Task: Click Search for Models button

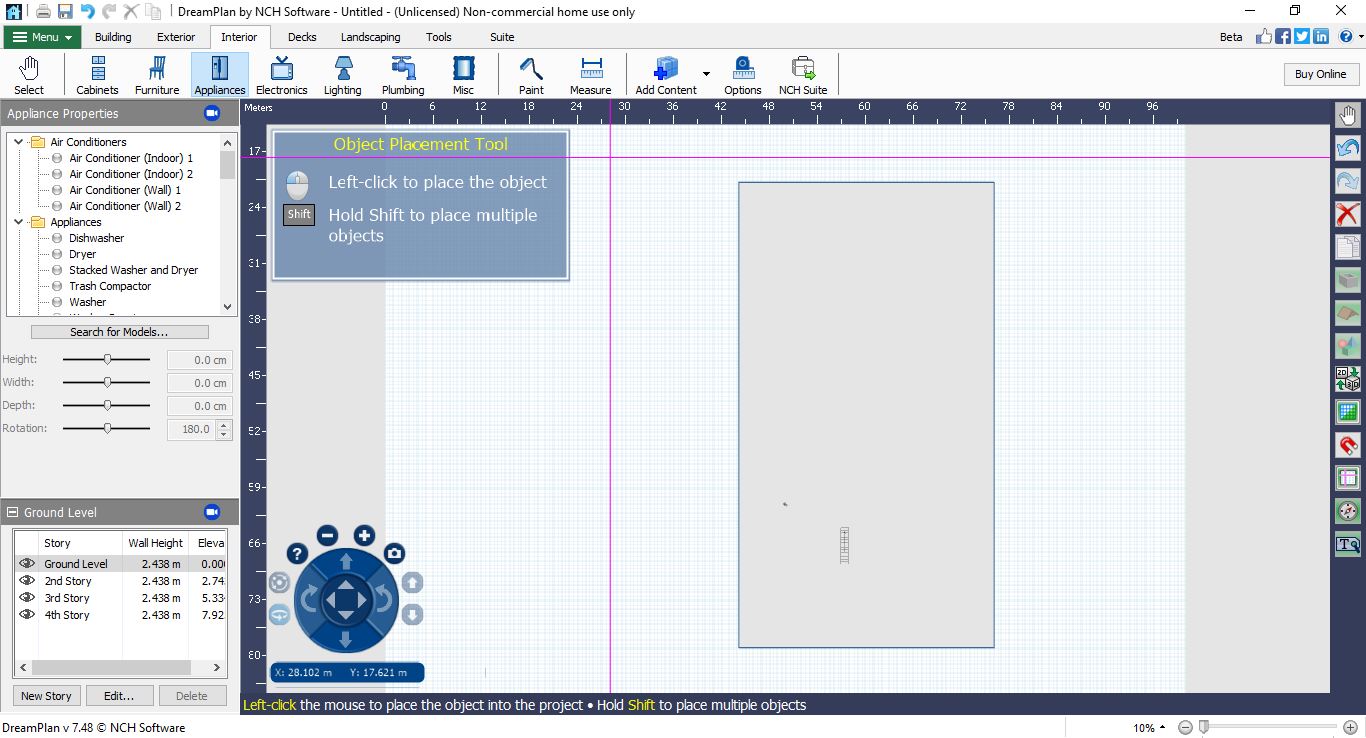Action: (x=120, y=332)
